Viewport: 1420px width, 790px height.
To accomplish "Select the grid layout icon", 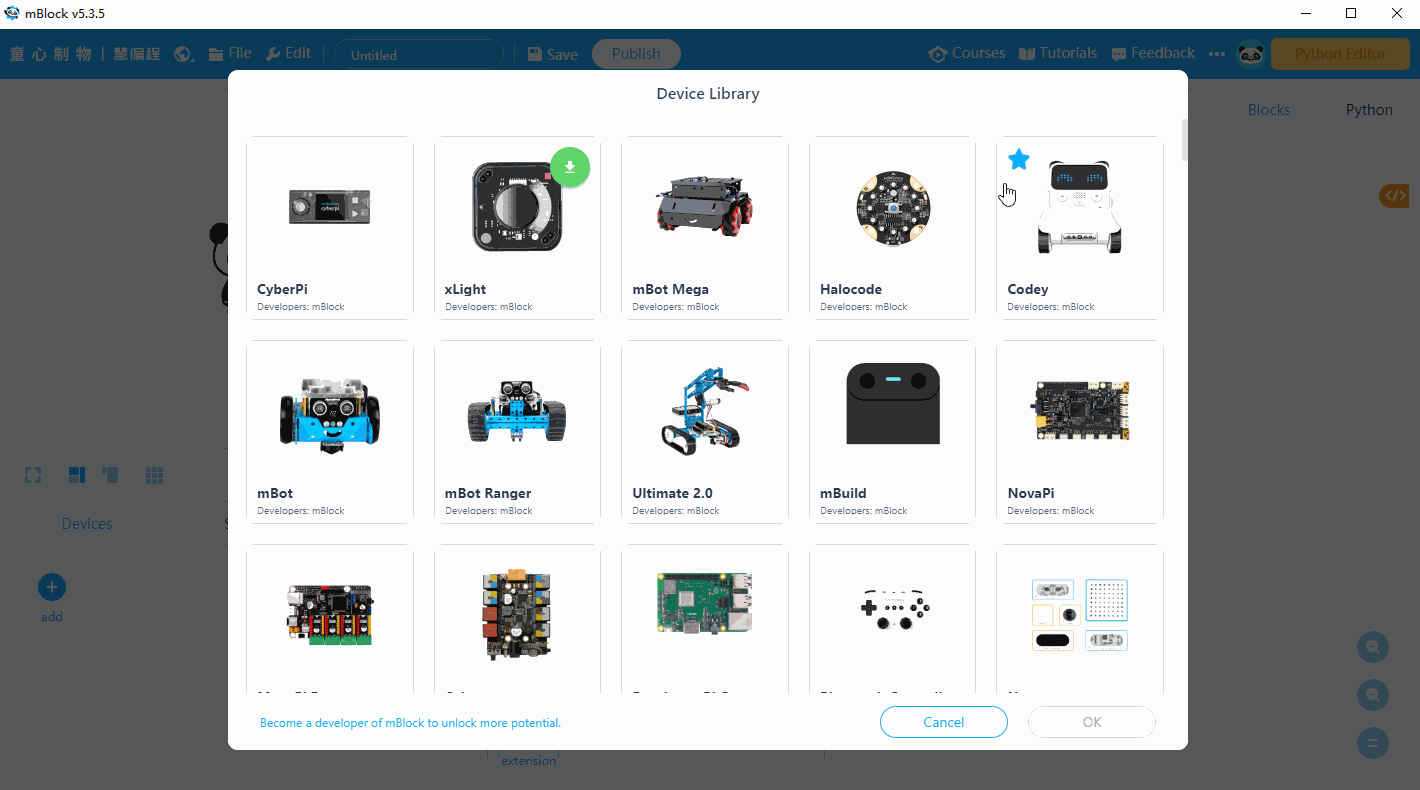I will coord(154,475).
